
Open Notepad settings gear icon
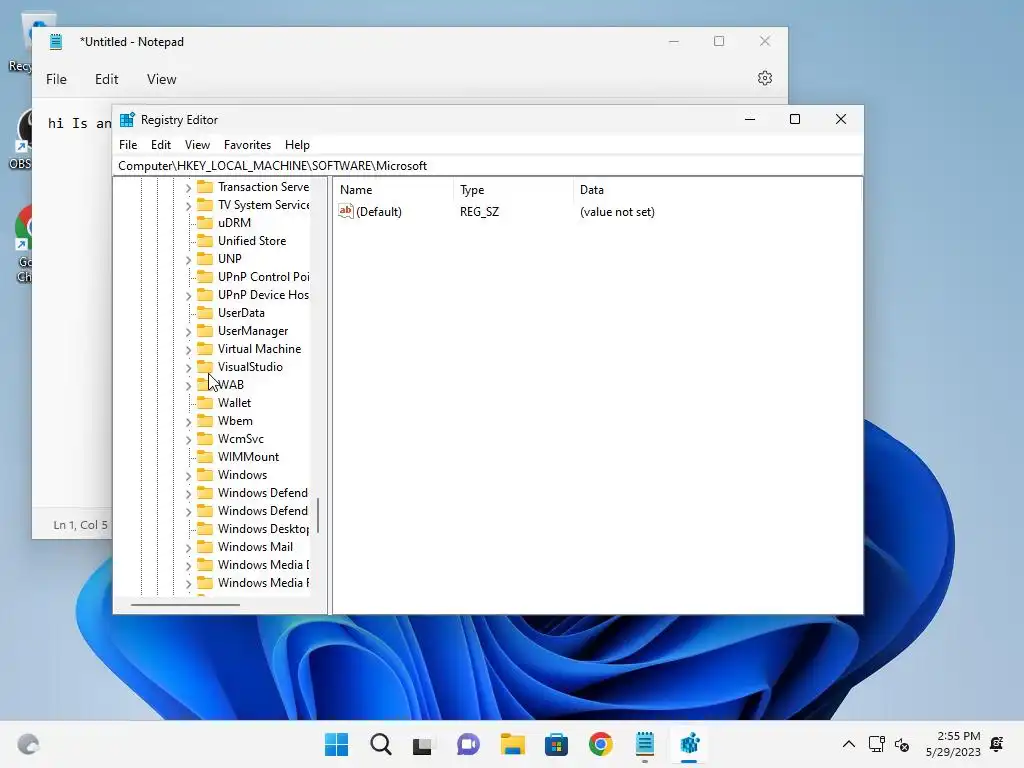click(765, 78)
